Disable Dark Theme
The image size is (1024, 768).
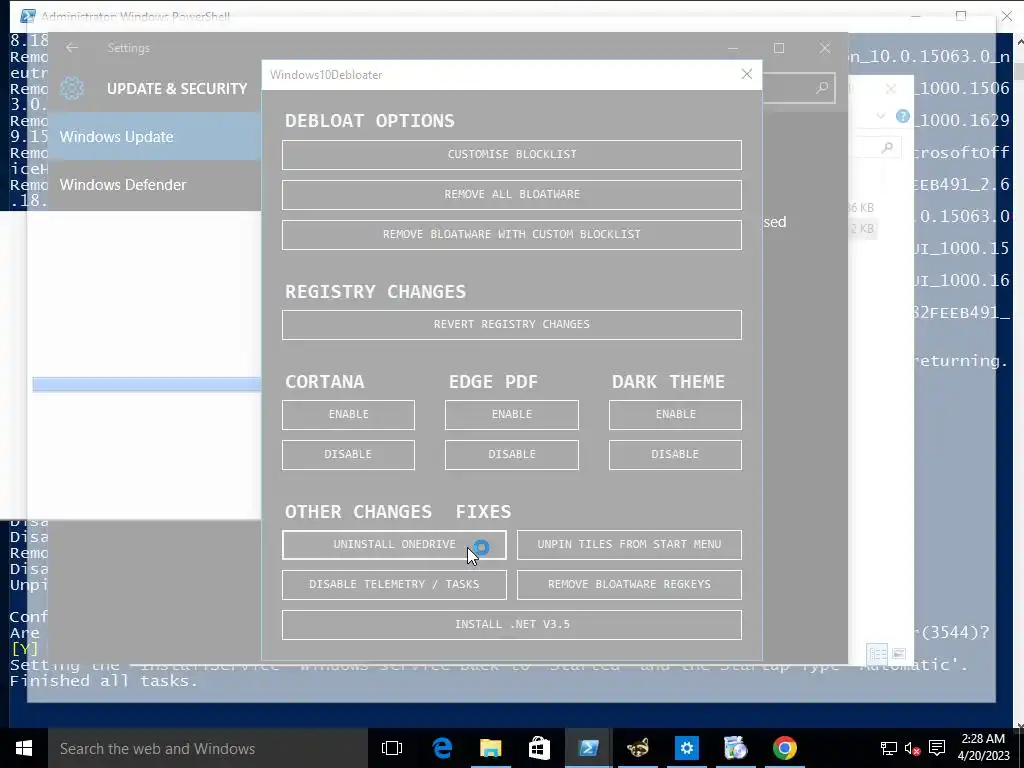675,455
